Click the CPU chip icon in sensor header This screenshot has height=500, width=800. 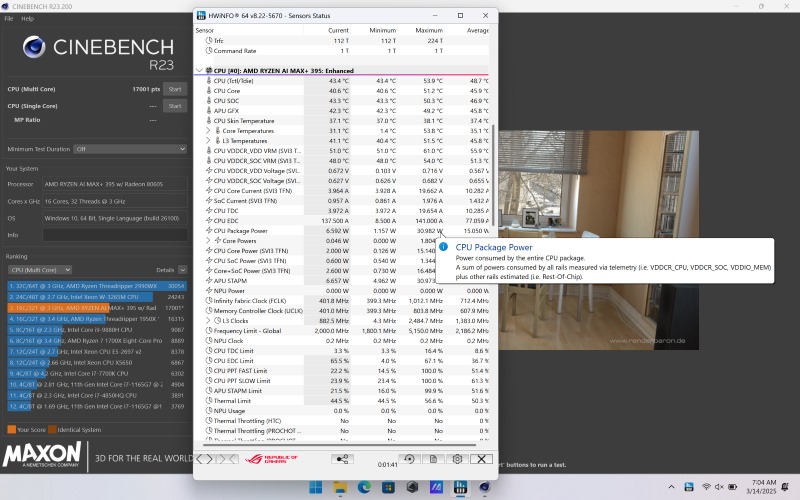[209, 70]
